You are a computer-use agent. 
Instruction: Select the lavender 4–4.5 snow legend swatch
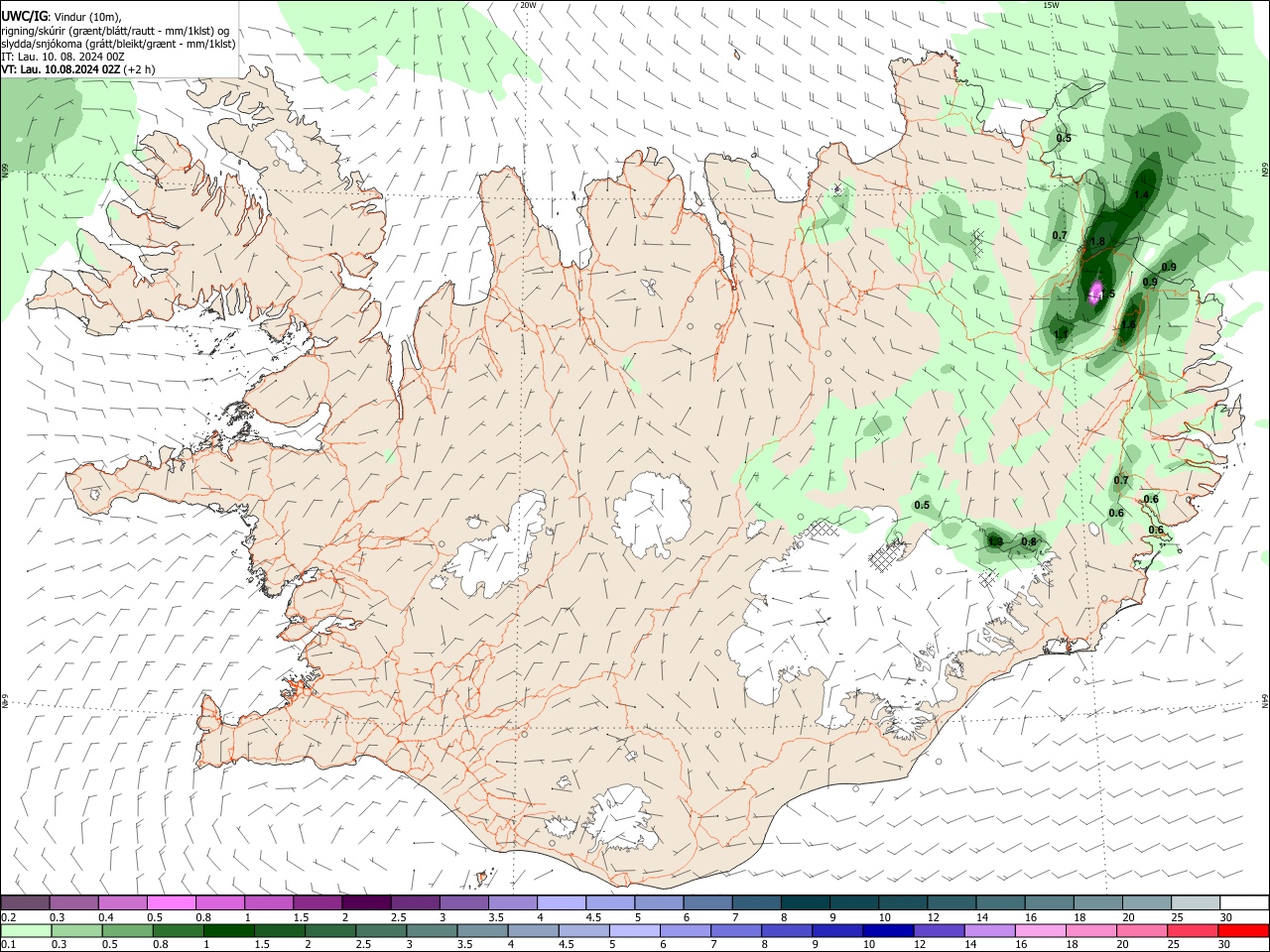561,902
